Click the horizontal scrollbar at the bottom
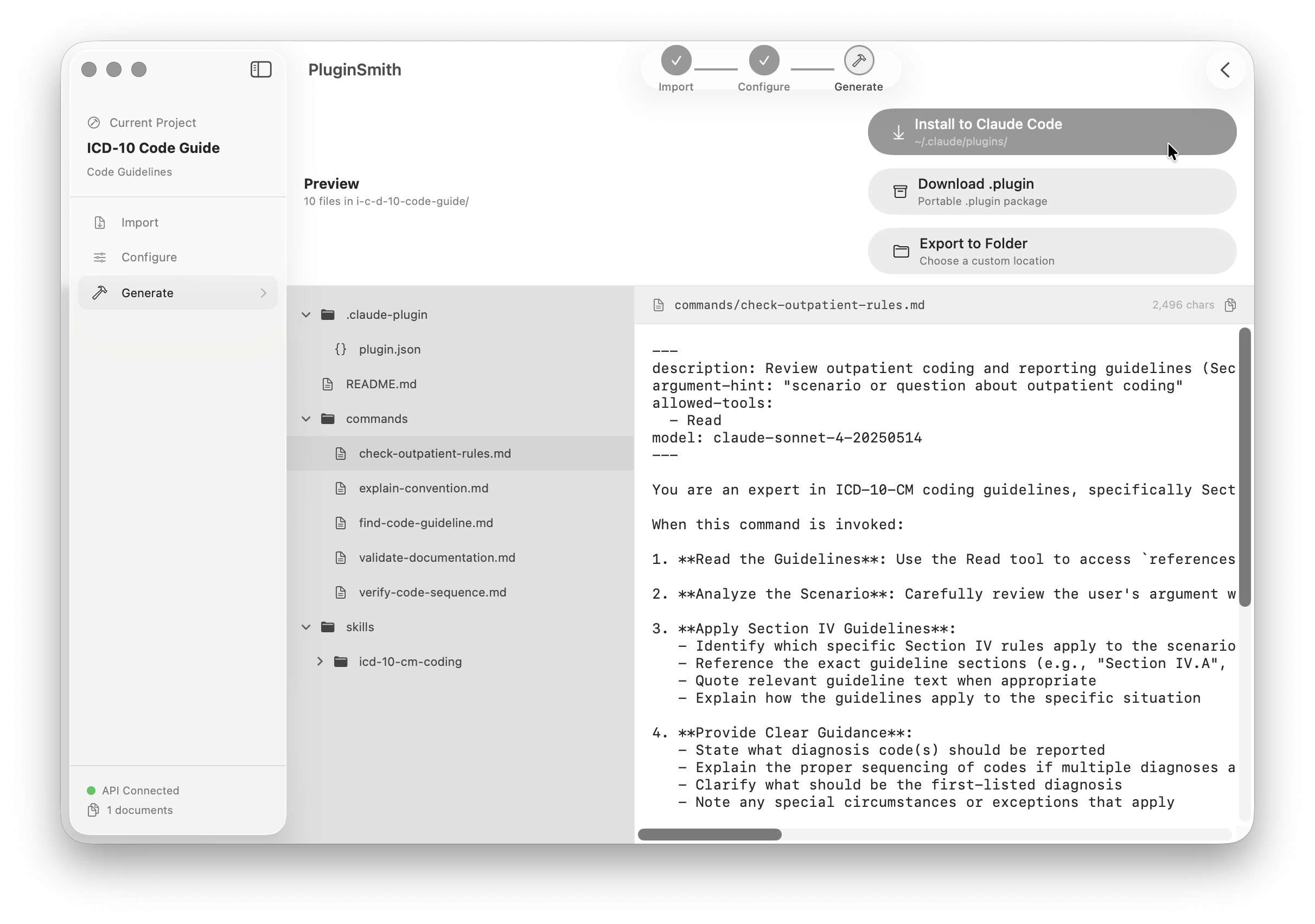This screenshot has width=1315, height=924. coord(710,835)
